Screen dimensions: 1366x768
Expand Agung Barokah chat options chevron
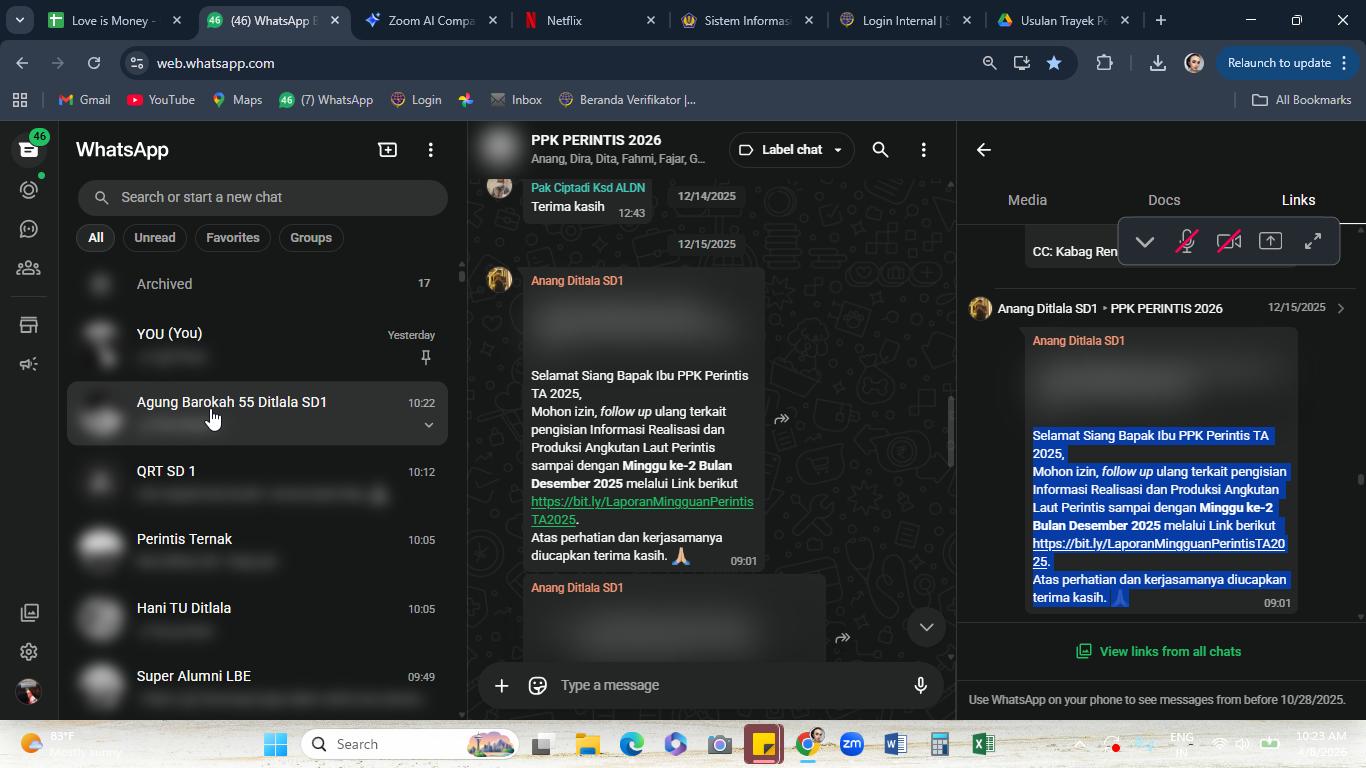[x=428, y=425]
